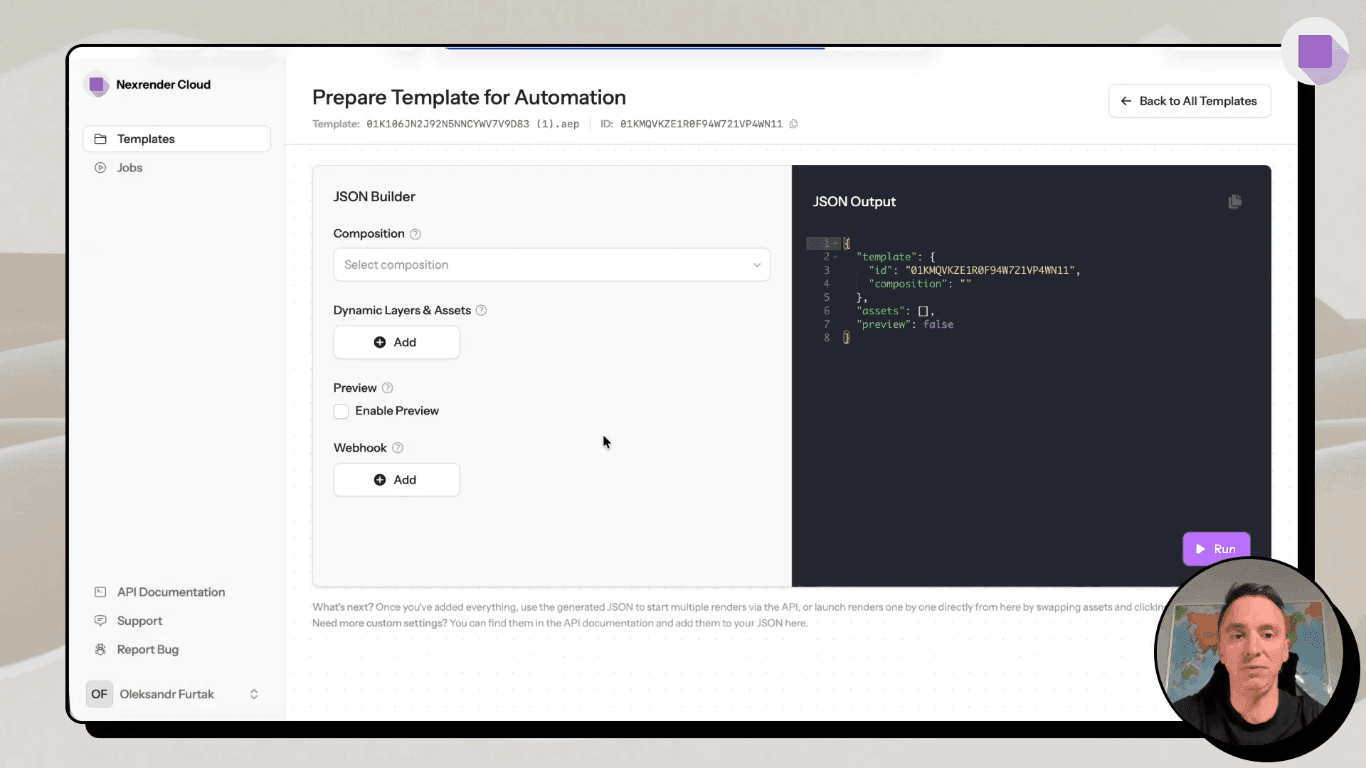The height and width of the screenshot is (768, 1366).
Task: Click the "assets": [] line in JSON
Action: [x=895, y=311]
